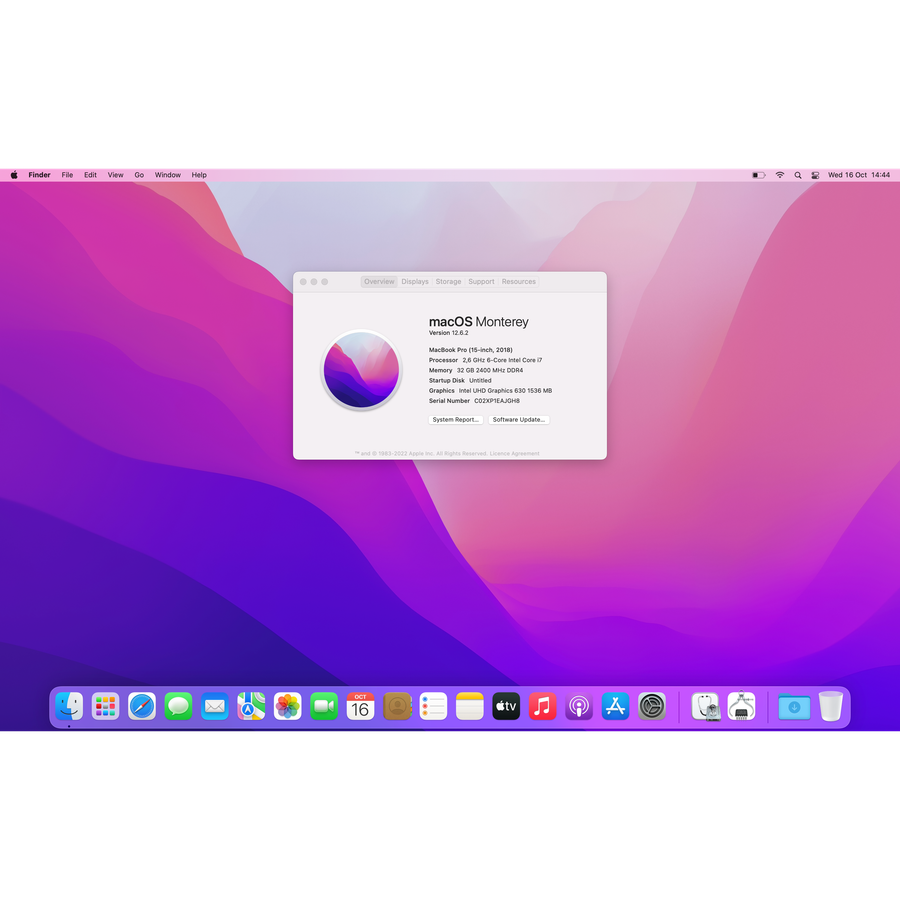Open the Downloads folder stack
Viewport: 900px width, 900px height.
click(x=794, y=707)
